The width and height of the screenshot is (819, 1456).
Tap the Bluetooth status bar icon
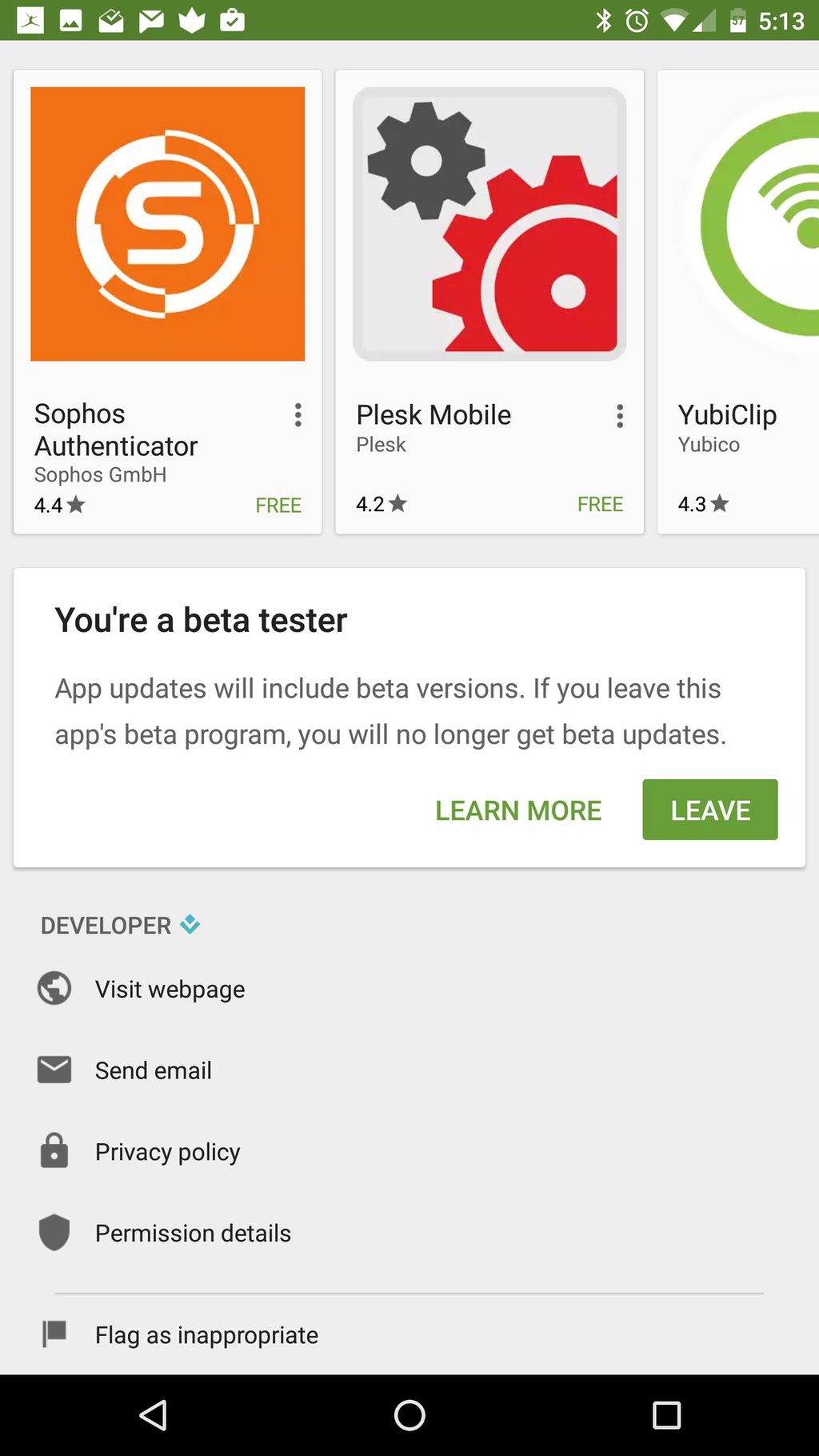[603, 20]
